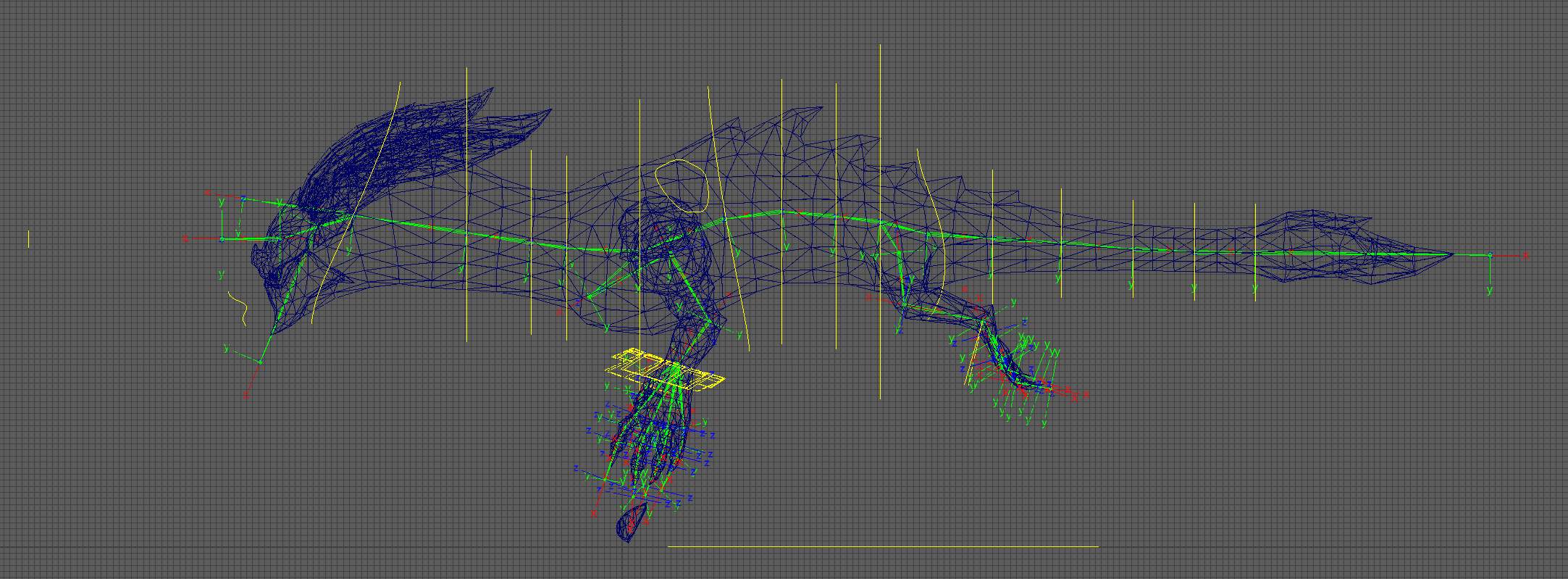
Task: Click the lone red x marker left of the snout
Action: [x=186, y=238]
